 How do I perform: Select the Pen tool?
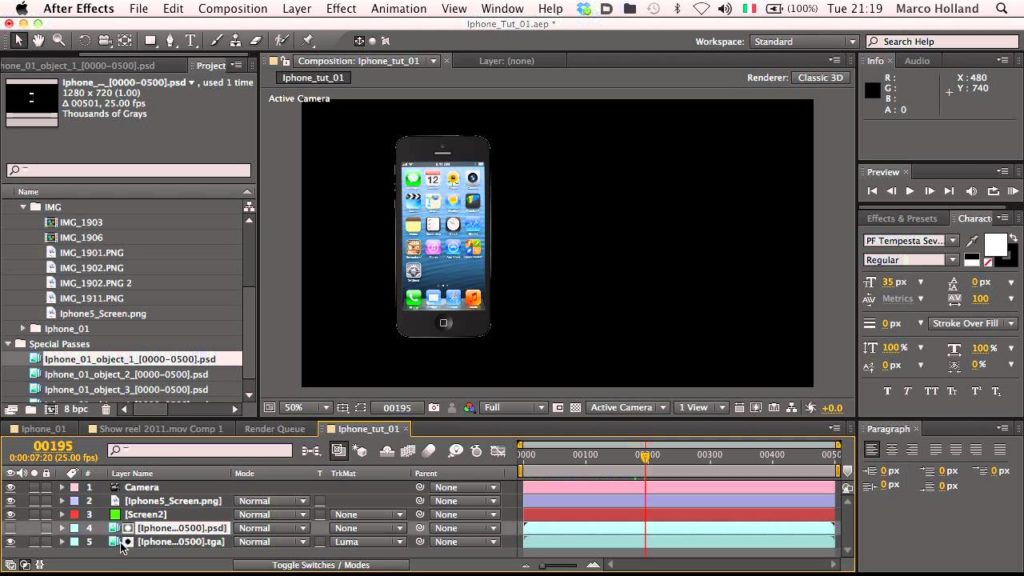point(170,41)
